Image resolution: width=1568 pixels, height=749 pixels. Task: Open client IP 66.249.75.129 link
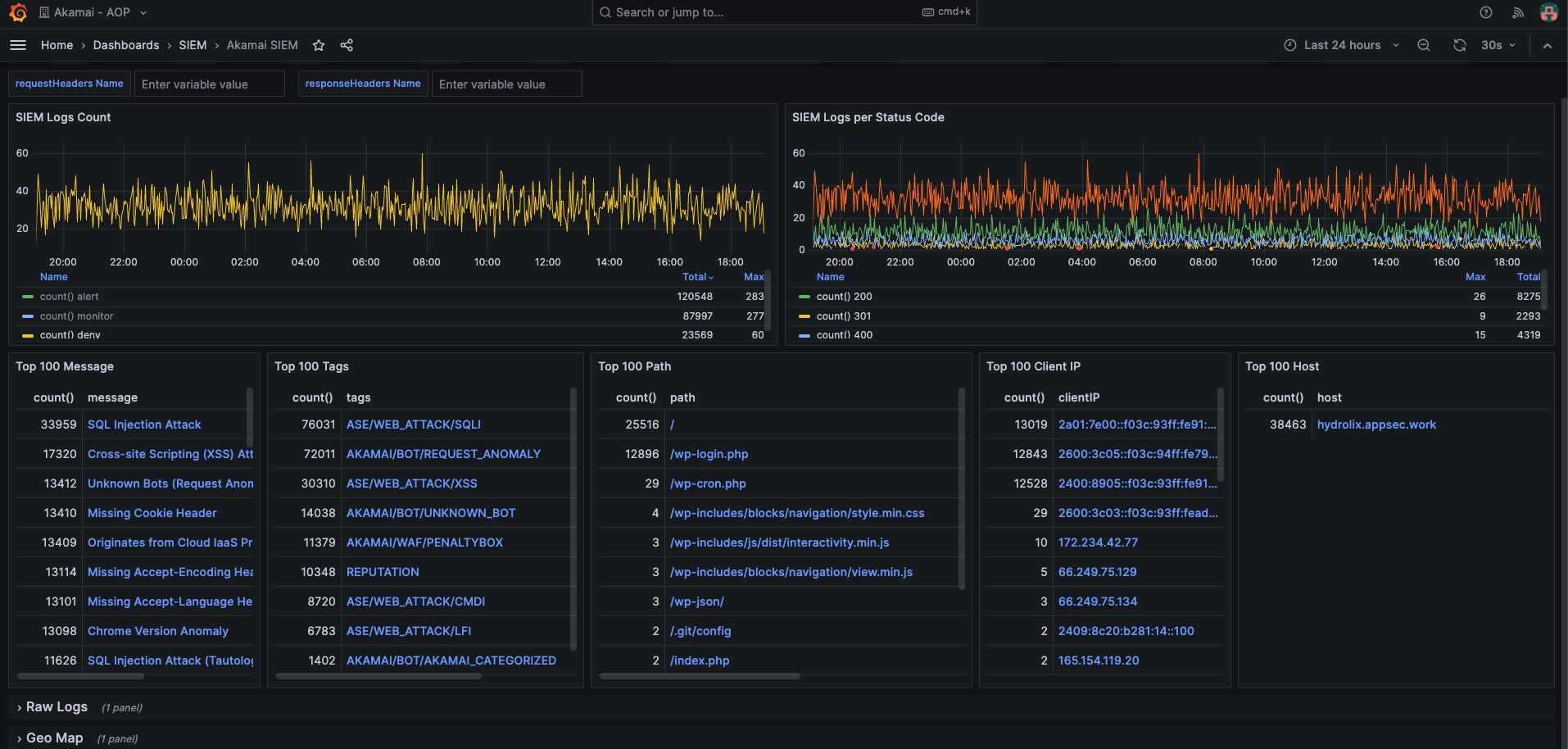point(1098,572)
